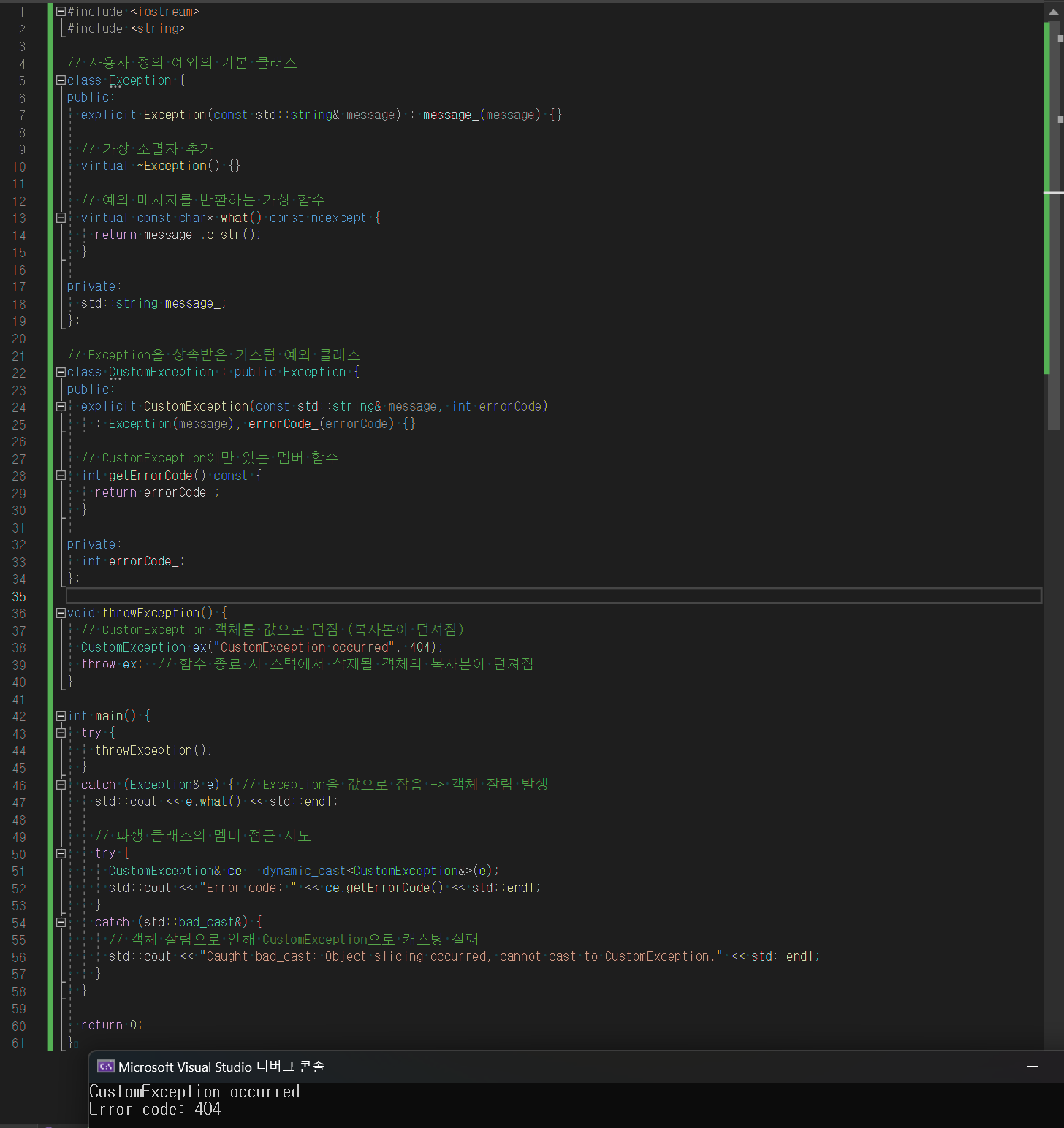Image resolution: width=1064 pixels, height=1128 pixels.
Task: Collapse the catch (Exception& e) fold marker
Action: coord(61,785)
